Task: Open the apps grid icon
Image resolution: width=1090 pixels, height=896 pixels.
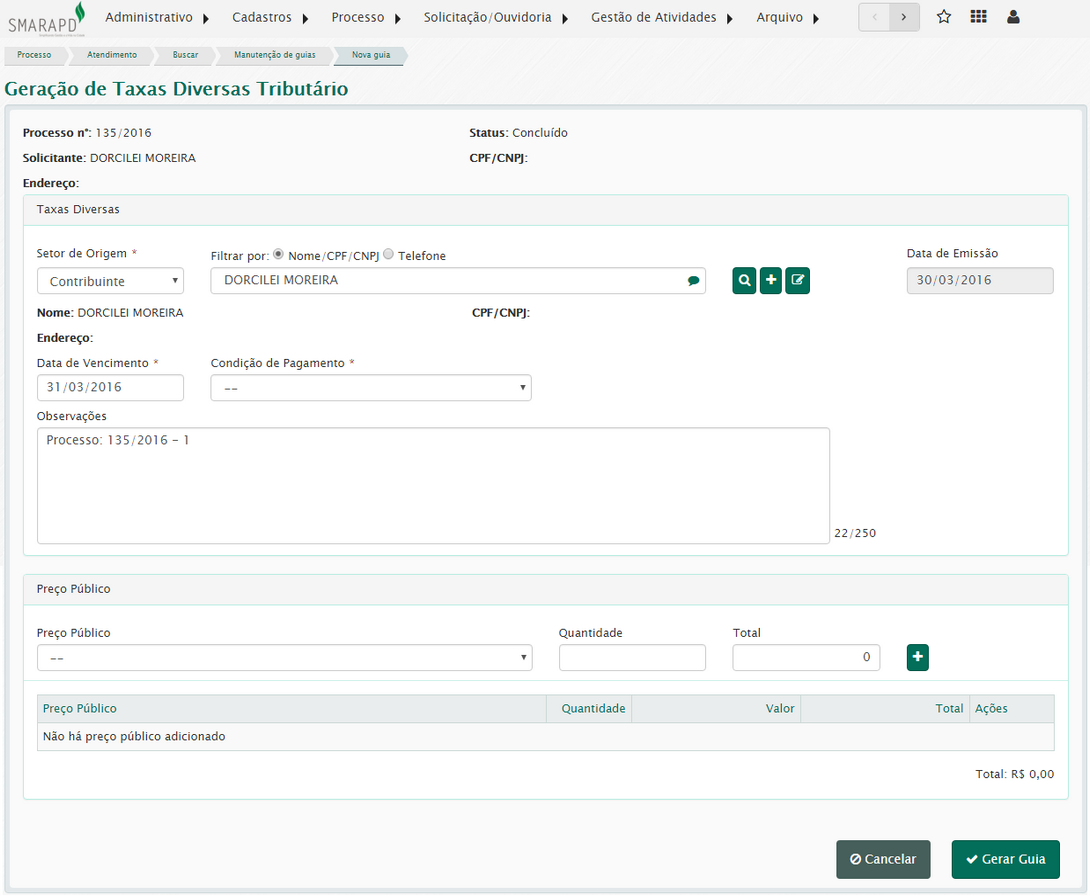Action: [978, 17]
